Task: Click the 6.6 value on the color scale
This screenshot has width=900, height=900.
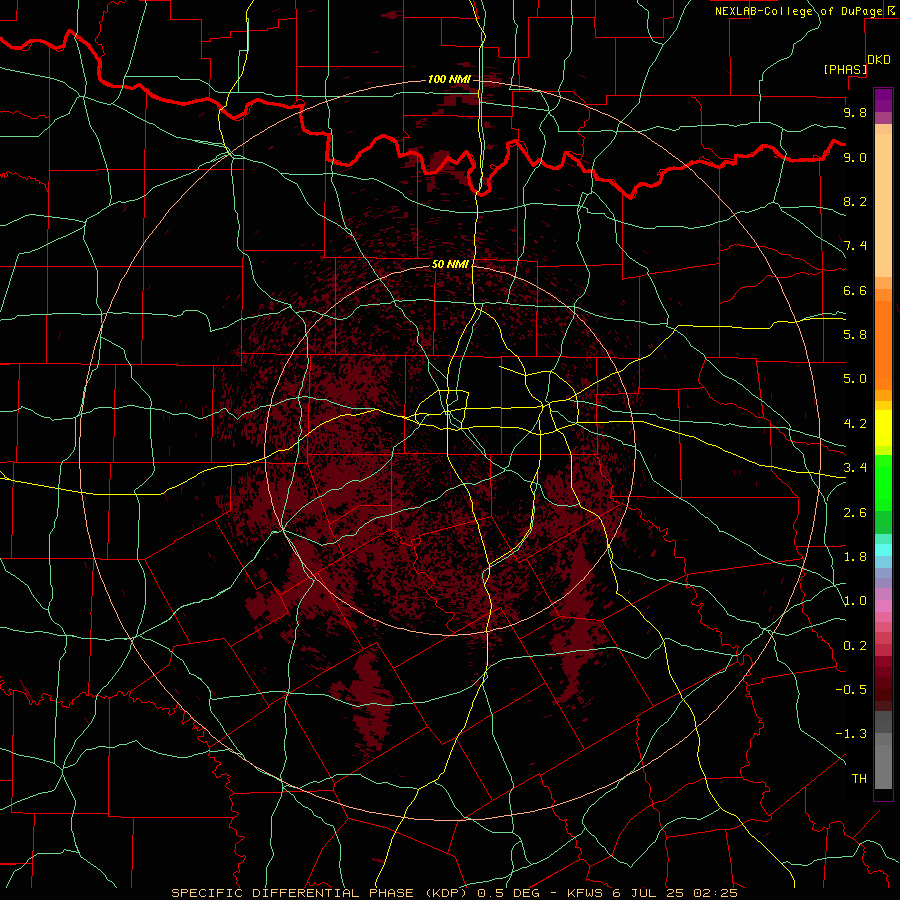Action: 855,290
